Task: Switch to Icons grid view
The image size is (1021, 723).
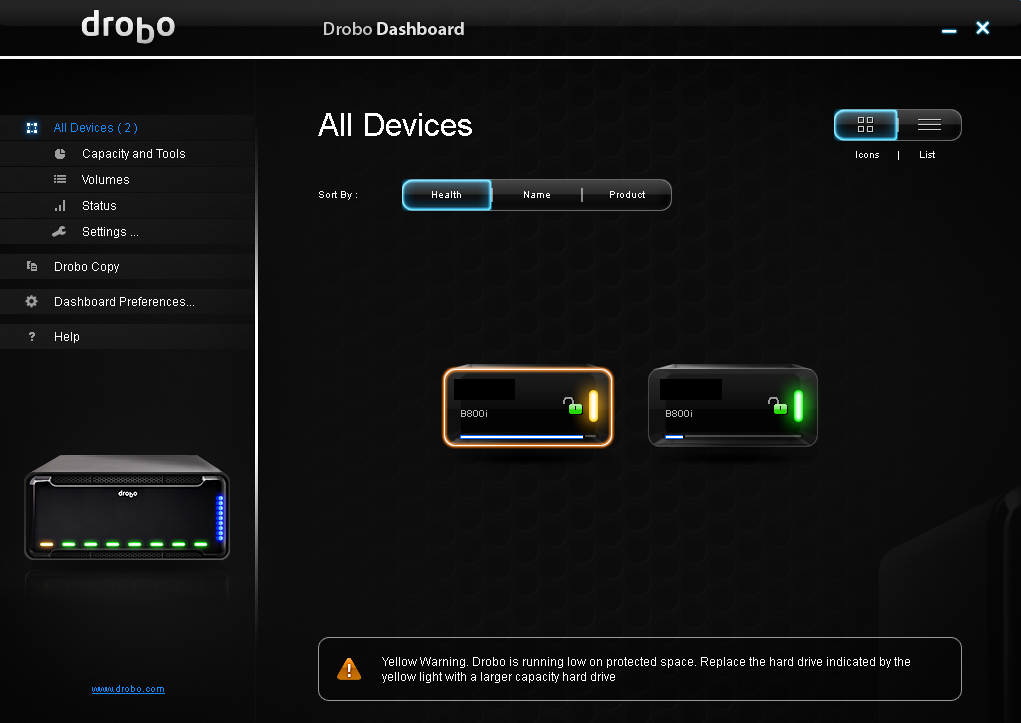Action: click(x=865, y=124)
